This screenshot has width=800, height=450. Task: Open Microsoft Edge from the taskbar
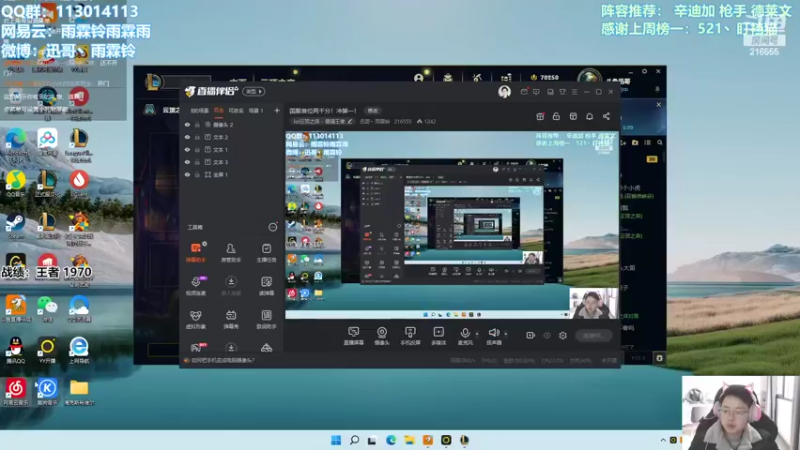click(x=391, y=440)
